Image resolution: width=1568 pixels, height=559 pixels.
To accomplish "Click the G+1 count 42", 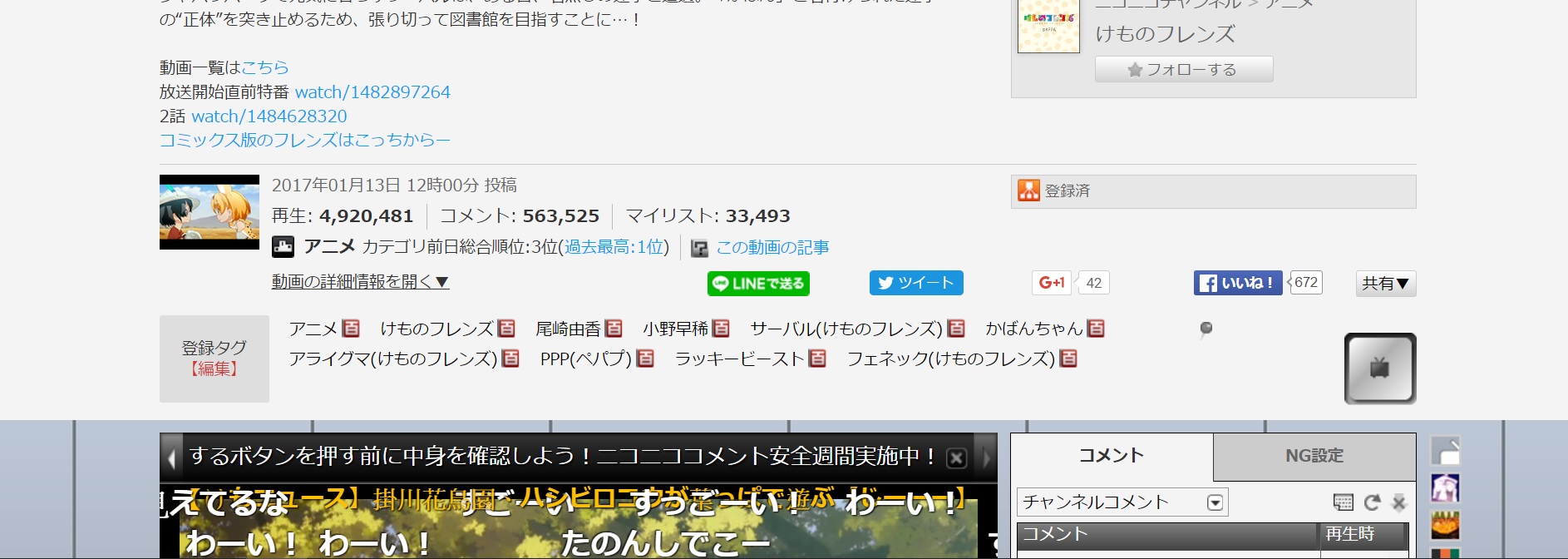I will 1094,283.
